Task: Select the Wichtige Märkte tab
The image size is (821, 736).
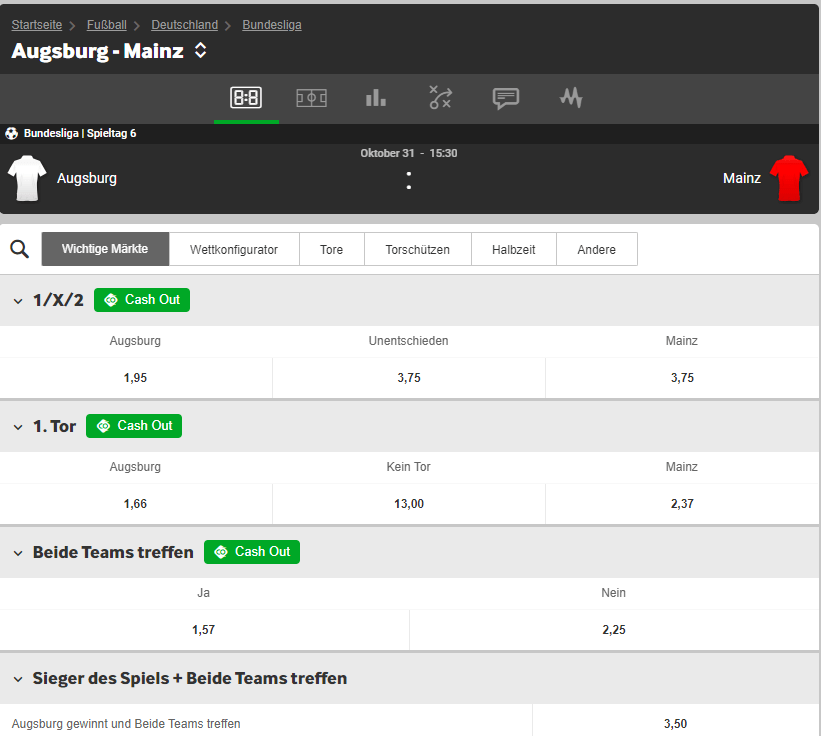Action: [x=105, y=249]
